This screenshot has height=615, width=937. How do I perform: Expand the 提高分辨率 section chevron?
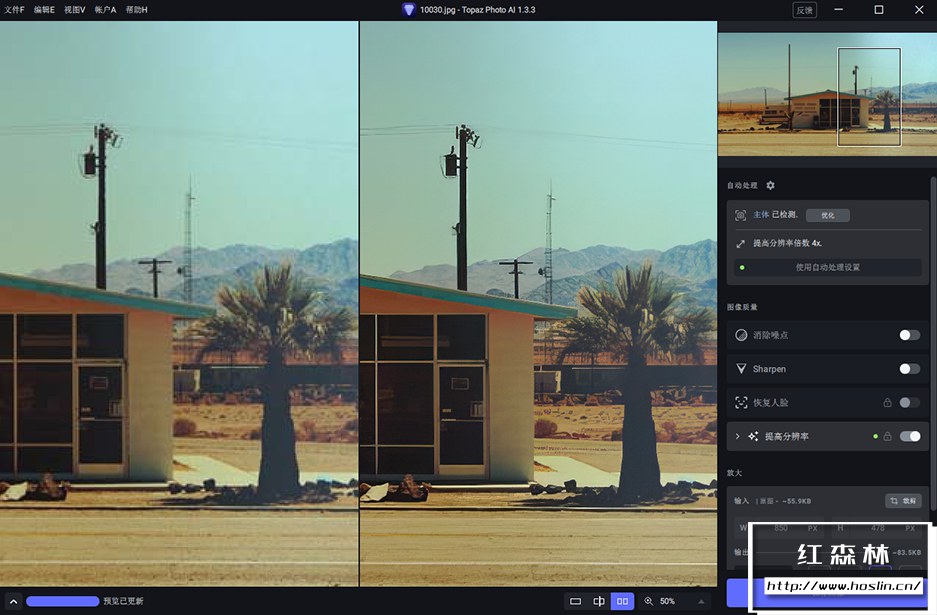[737, 436]
